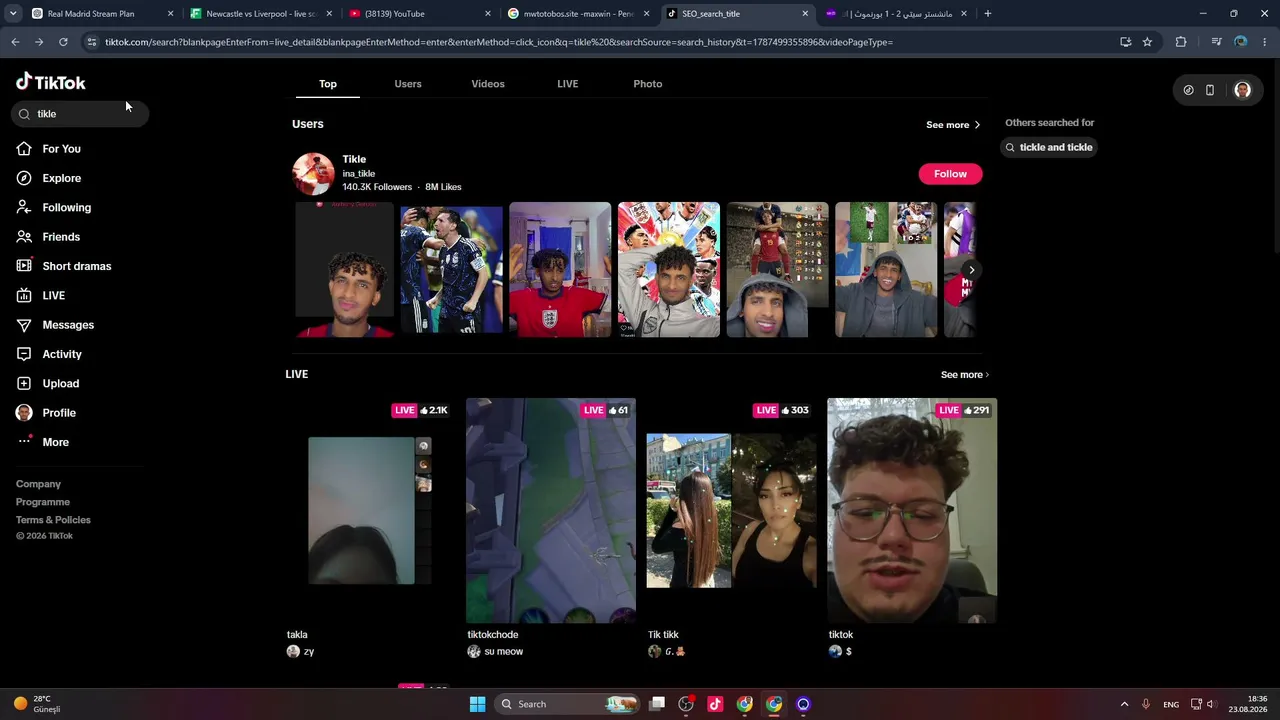Image resolution: width=1280 pixels, height=720 pixels.
Task: Open Short dramas in sidebar
Action: (x=76, y=266)
